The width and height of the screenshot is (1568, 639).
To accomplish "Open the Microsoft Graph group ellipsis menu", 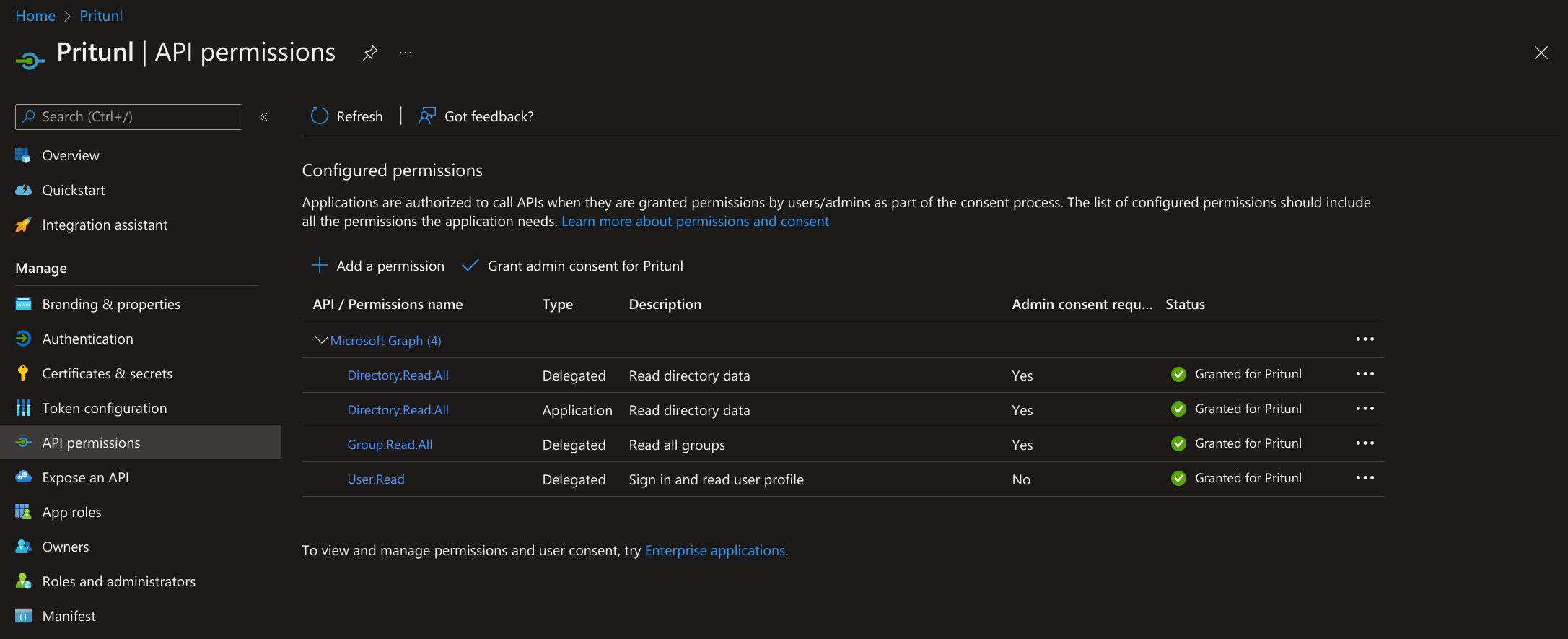I will coord(1365,339).
